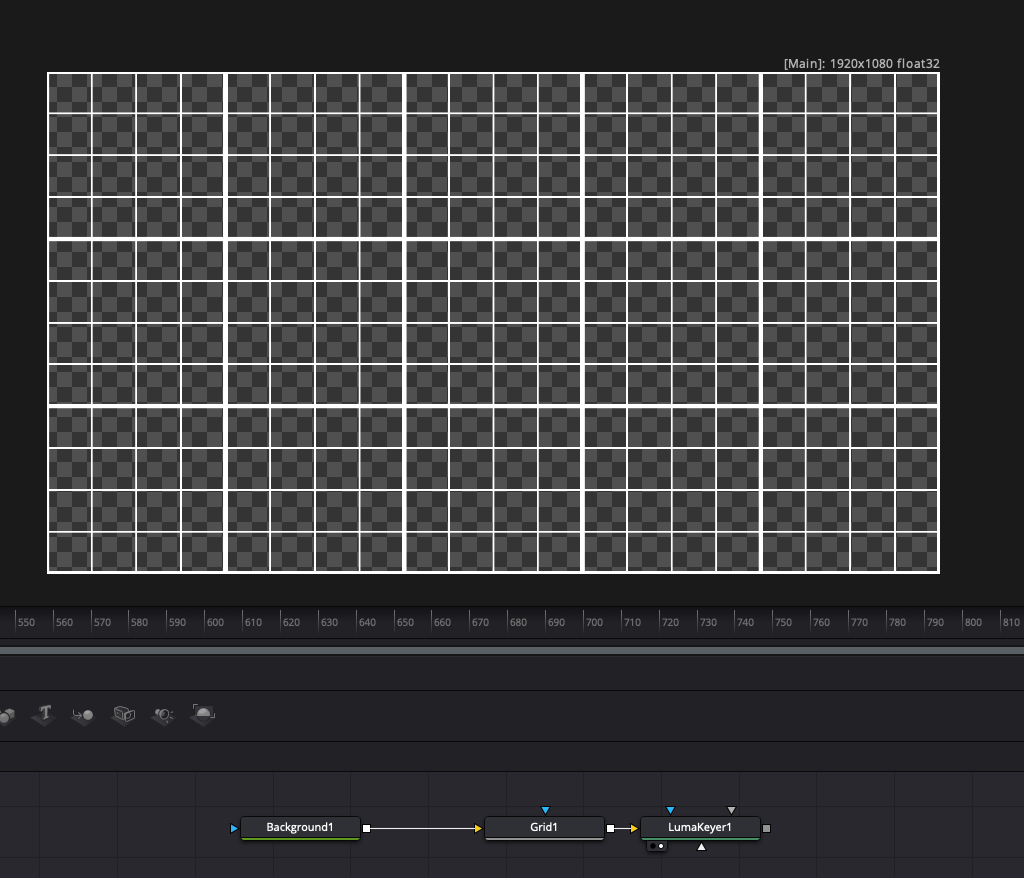Jump to frame 700 on the time ruler
Screen dimensions: 1024x878
(594, 622)
